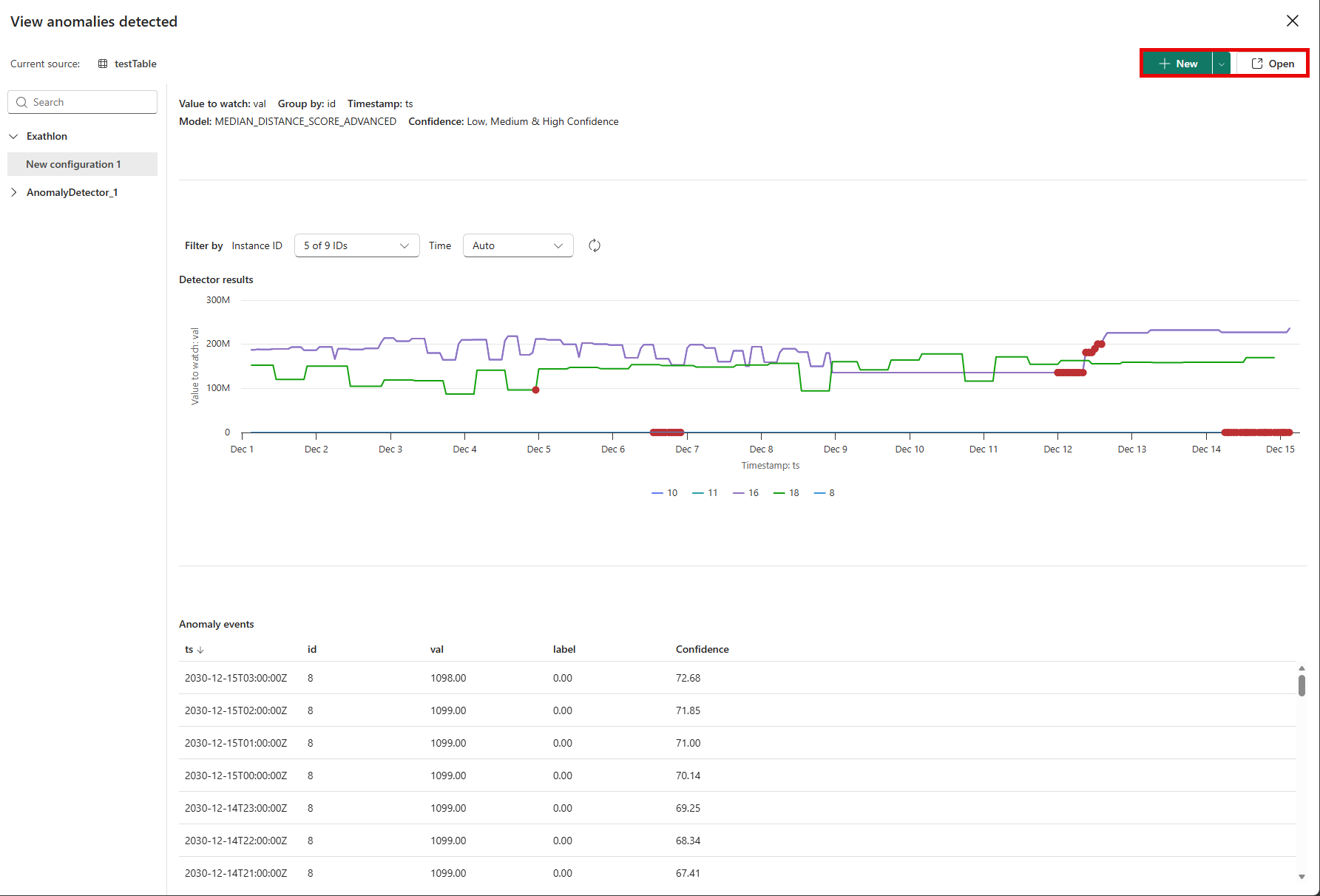Click the Open external link icon
The width and height of the screenshot is (1320, 896).
click(x=1256, y=64)
